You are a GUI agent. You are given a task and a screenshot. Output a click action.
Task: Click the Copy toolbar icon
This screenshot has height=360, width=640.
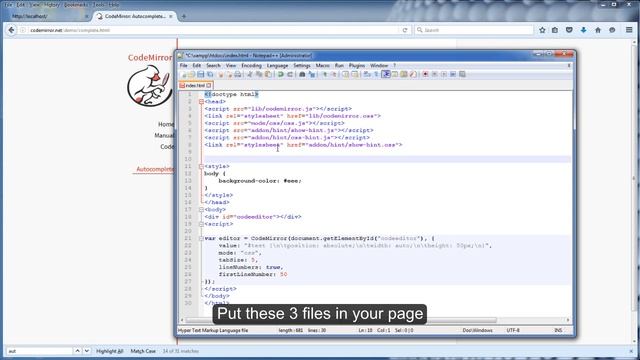259,74
